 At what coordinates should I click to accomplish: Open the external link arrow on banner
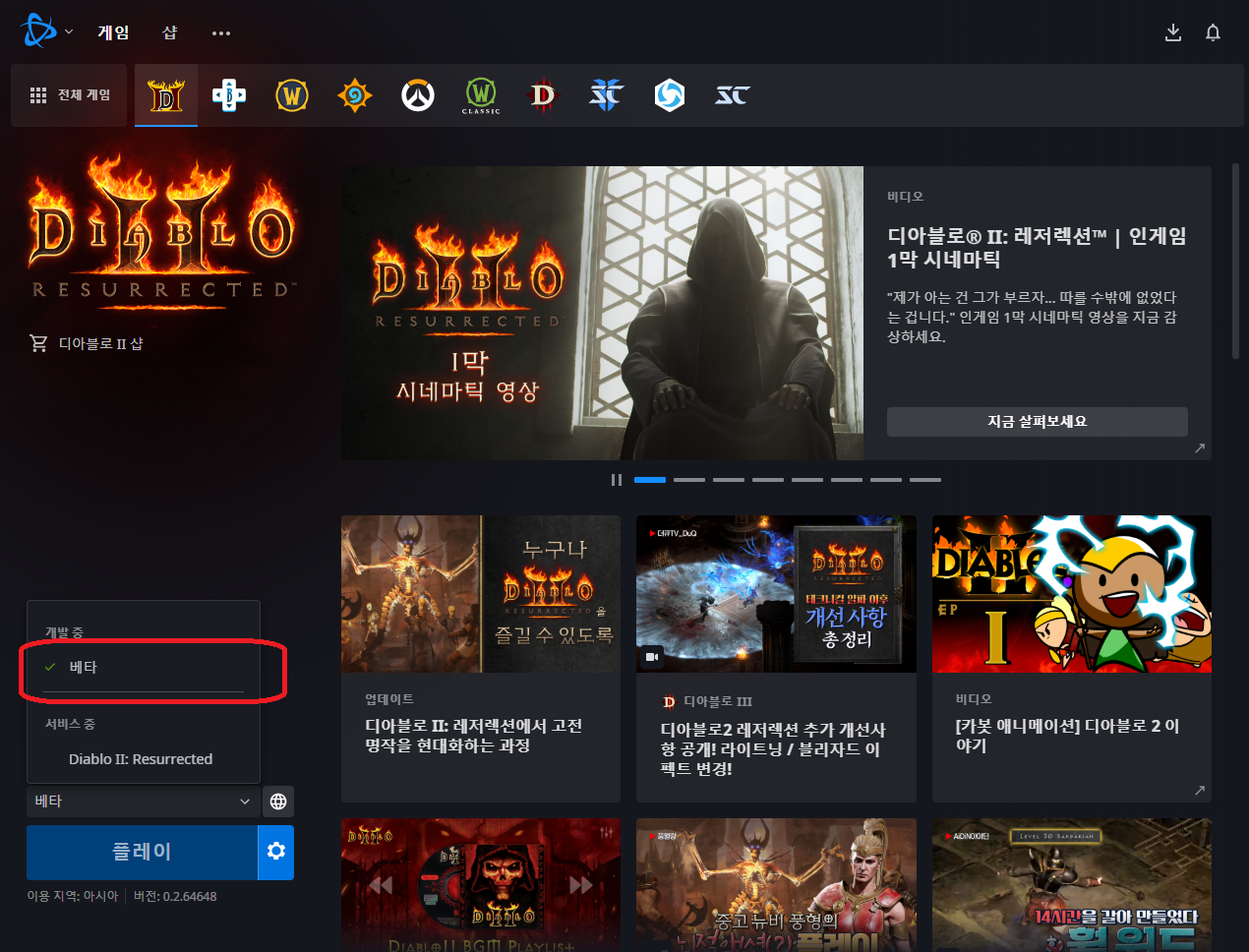(x=1199, y=447)
